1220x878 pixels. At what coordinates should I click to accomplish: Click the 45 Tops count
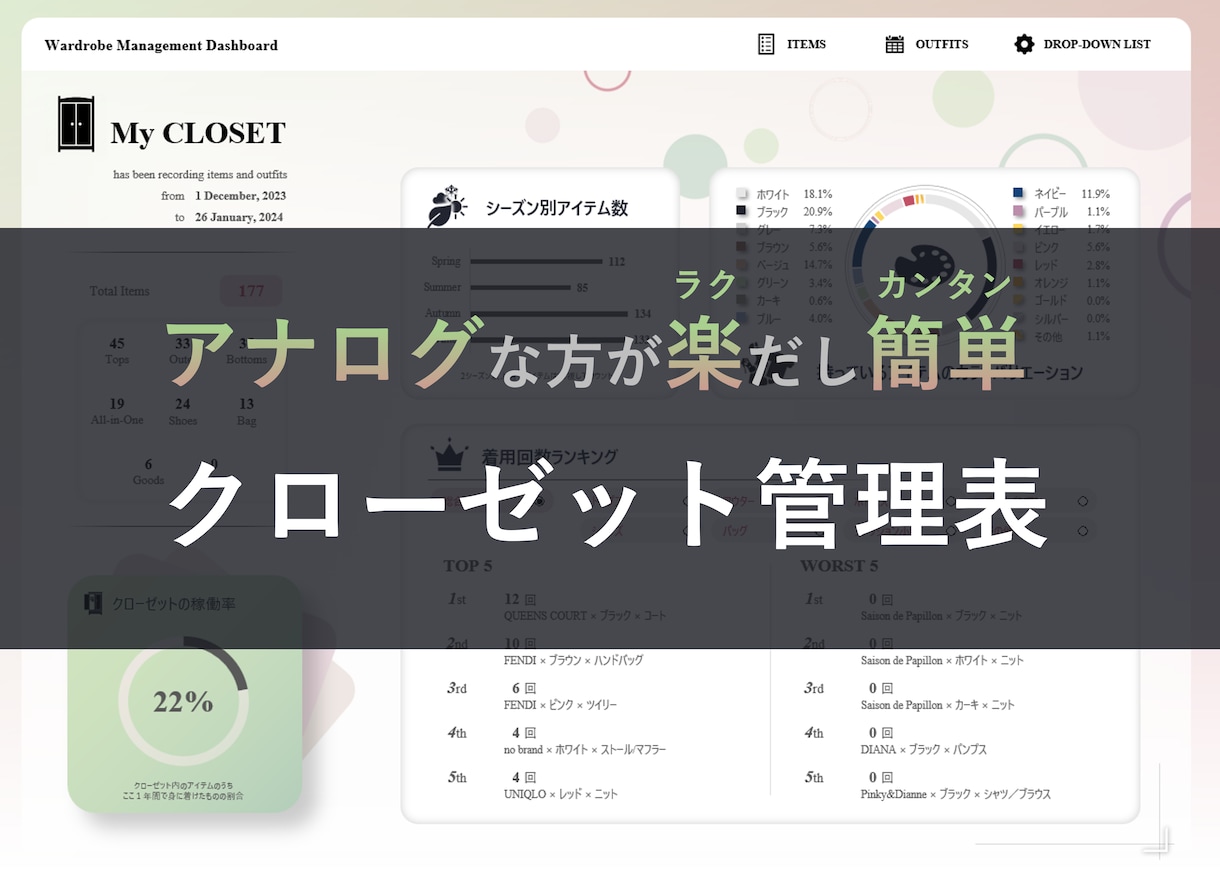[117, 343]
